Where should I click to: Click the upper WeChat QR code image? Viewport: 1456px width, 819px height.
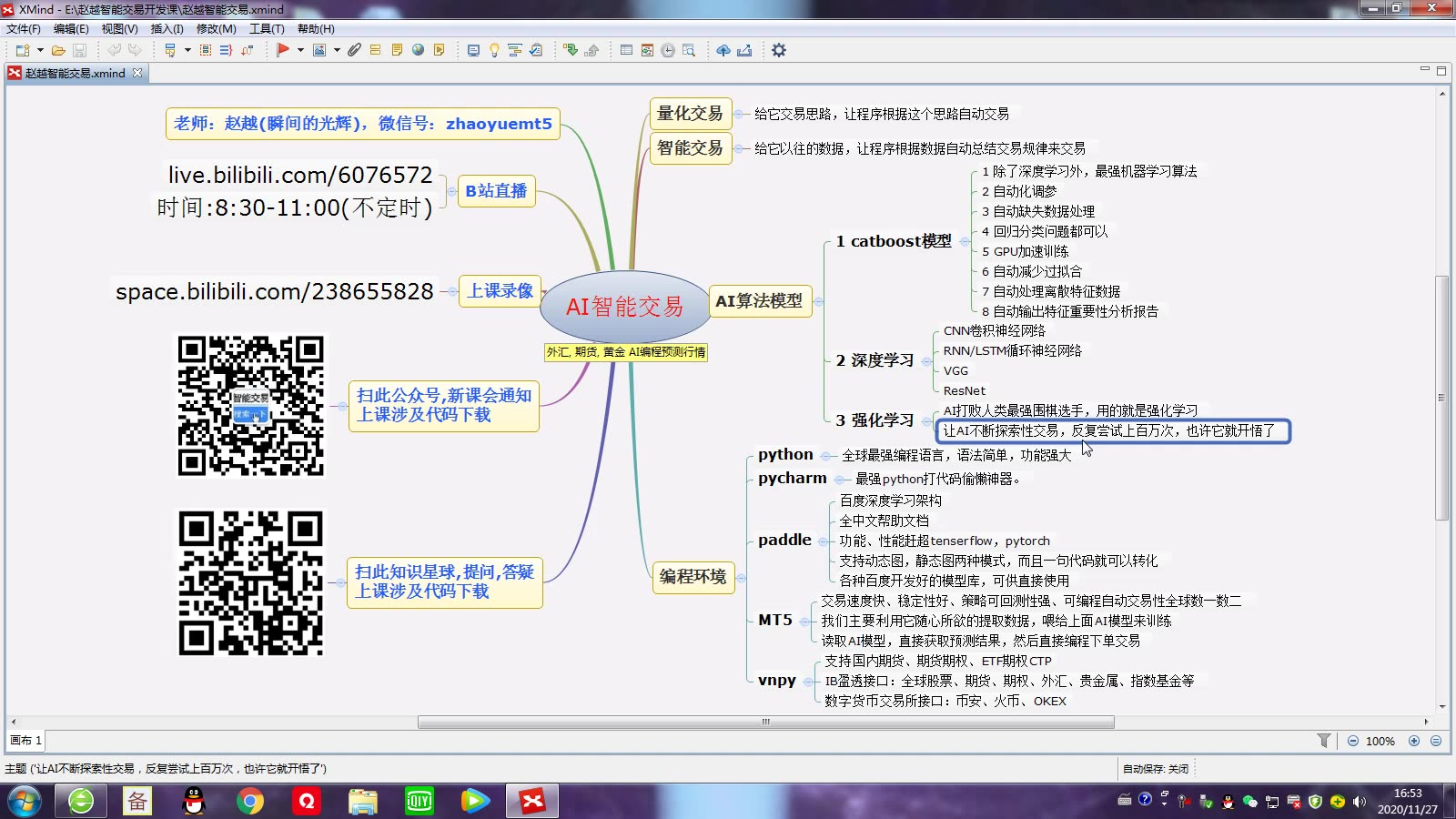[250, 406]
